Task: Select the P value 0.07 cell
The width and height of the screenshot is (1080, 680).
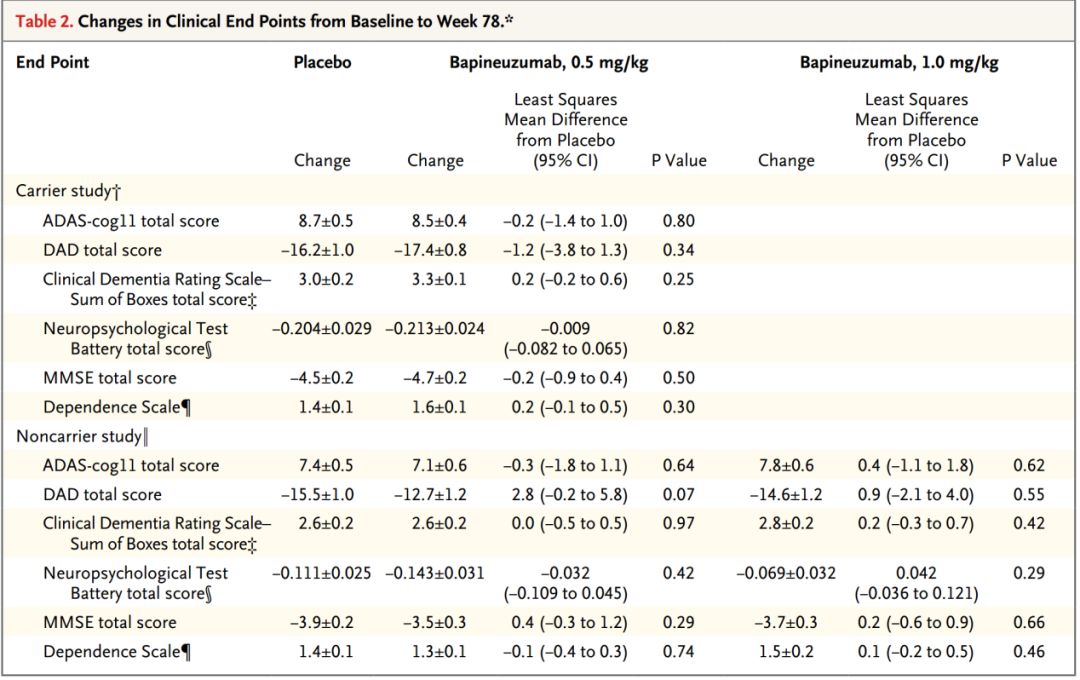Action: coord(678,494)
